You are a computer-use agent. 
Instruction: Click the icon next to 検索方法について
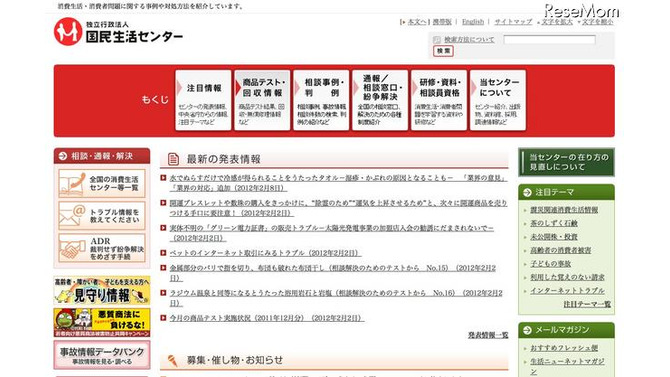[x=437, y=40]
